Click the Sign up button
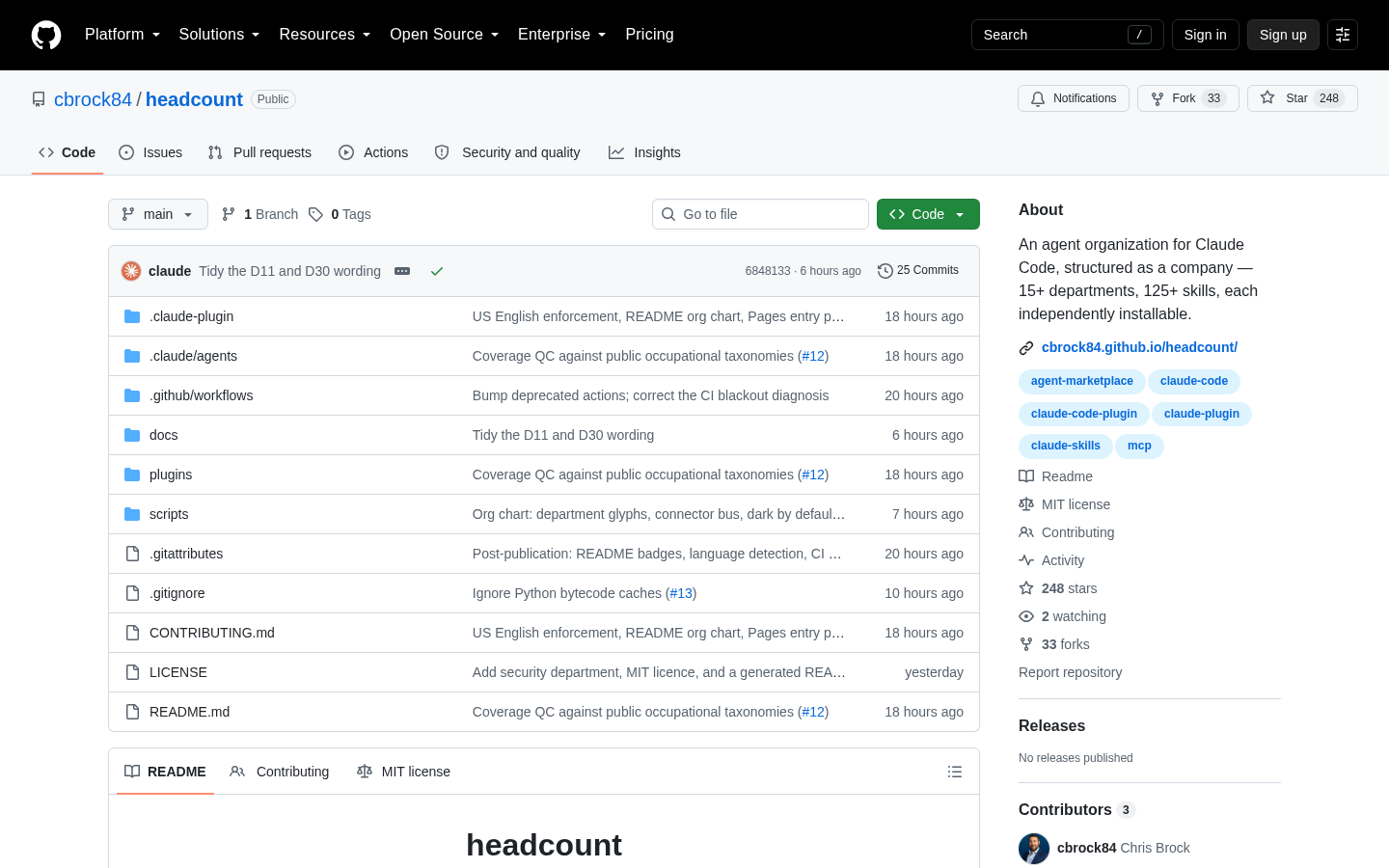This screenshot has width=1389, height=868. pyautogui.click(x=1283, y=35)
